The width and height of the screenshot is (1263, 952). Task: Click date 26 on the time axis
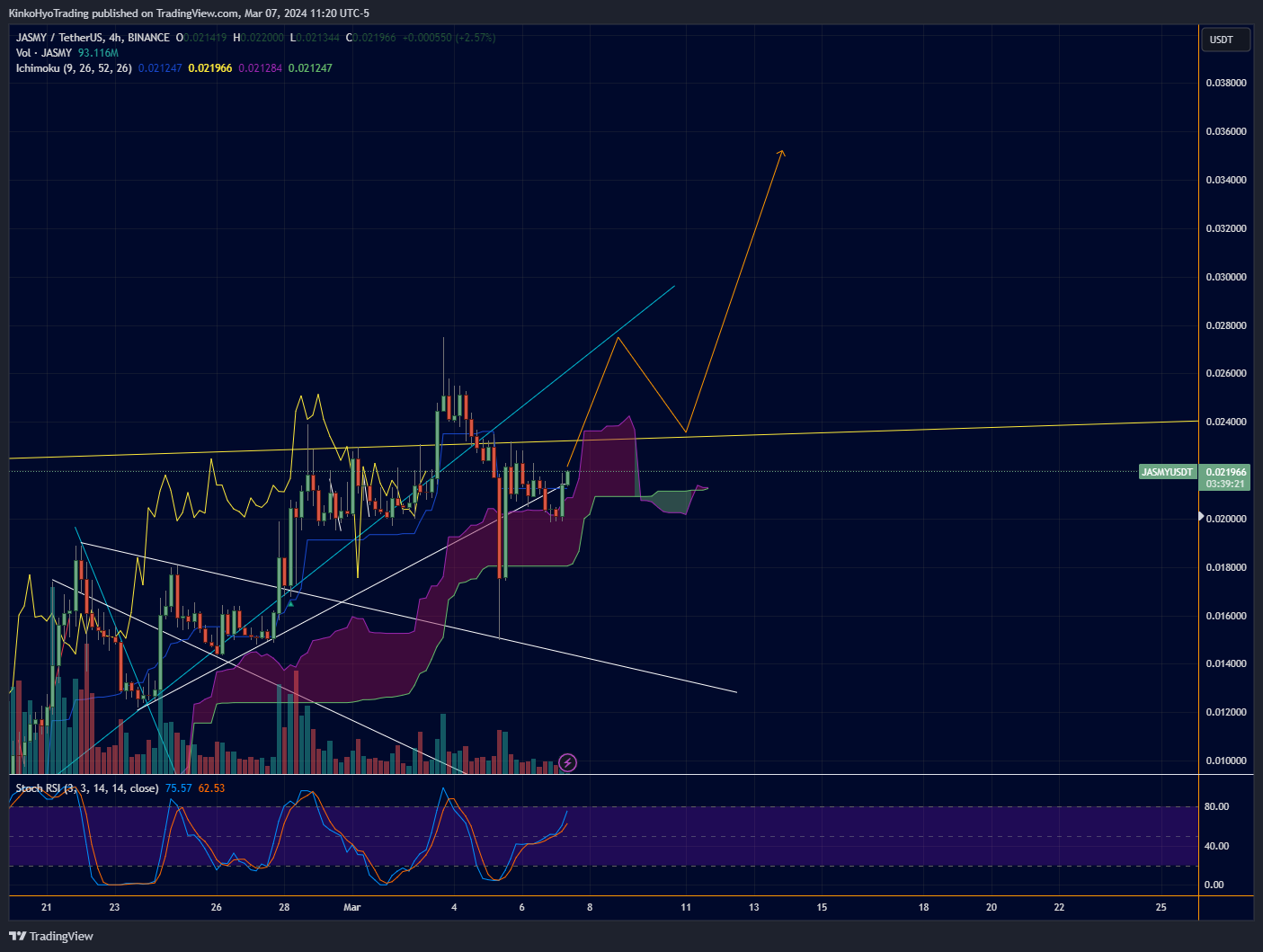(217, 907)
